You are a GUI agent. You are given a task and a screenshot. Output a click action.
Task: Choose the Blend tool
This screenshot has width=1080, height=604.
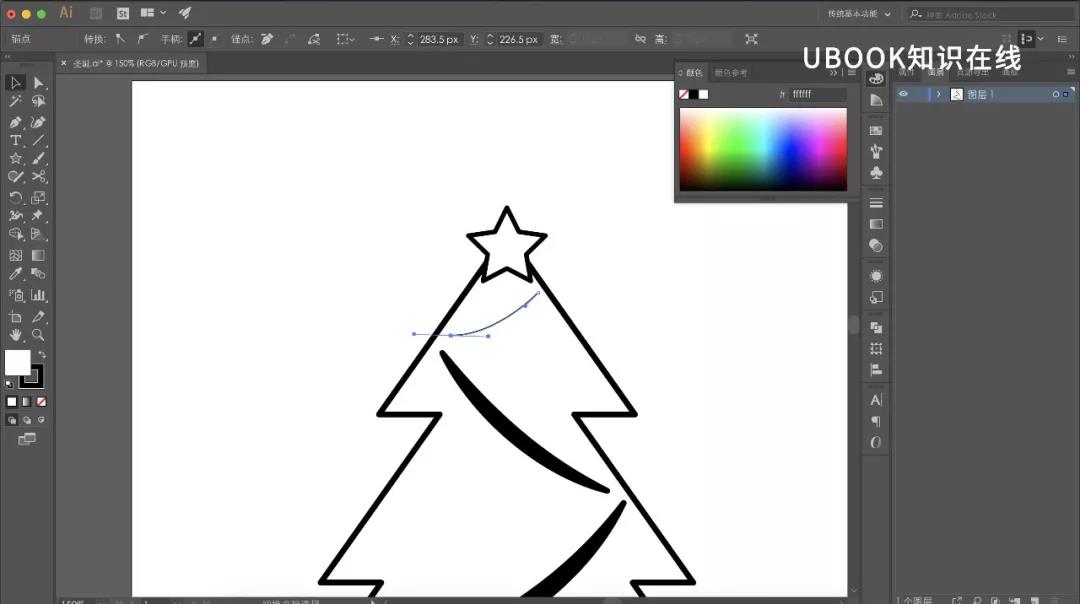click(38, 274)
